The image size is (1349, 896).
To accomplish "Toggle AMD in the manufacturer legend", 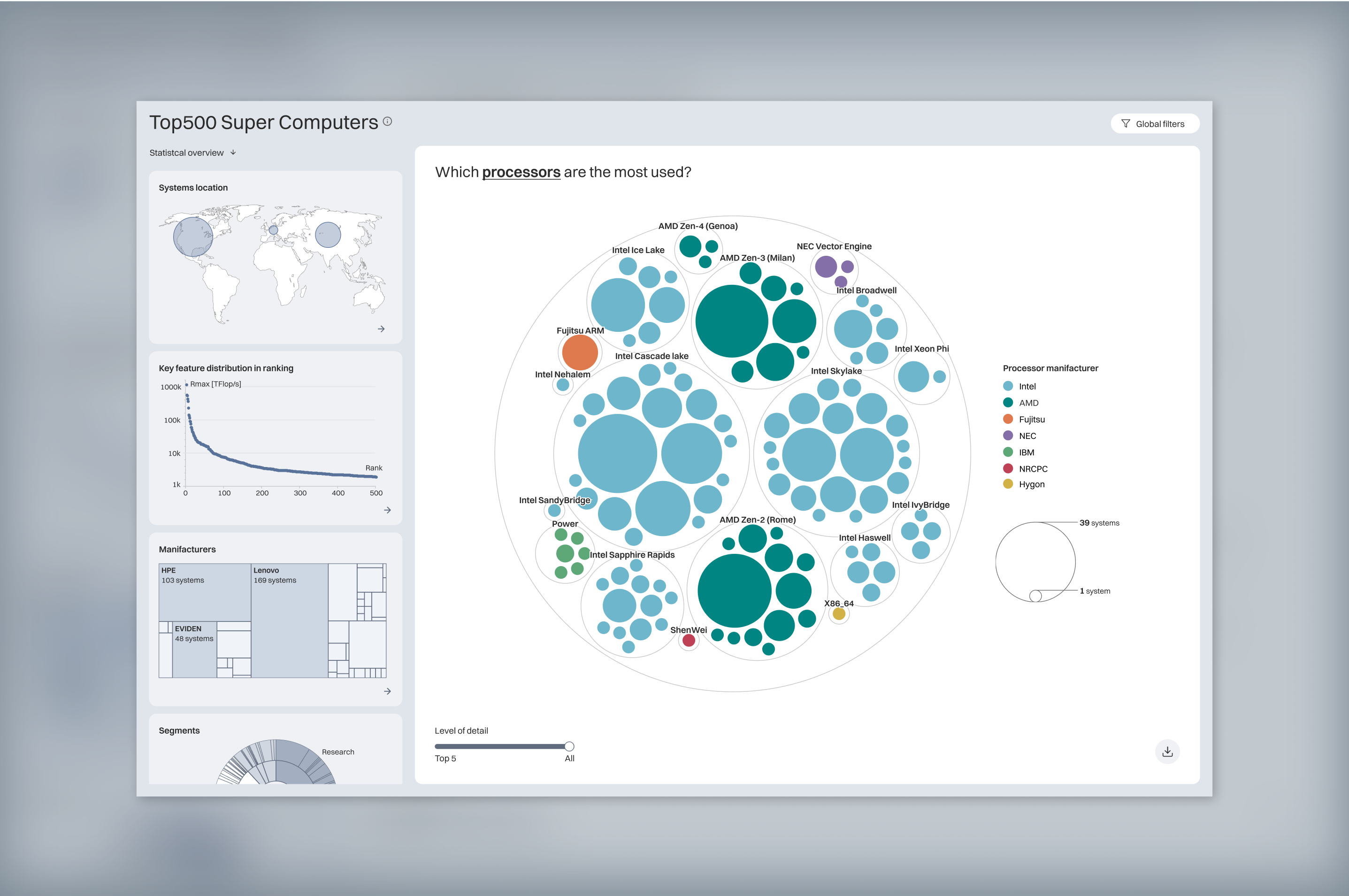I will pyautogui.click(x=1028, y=403).
